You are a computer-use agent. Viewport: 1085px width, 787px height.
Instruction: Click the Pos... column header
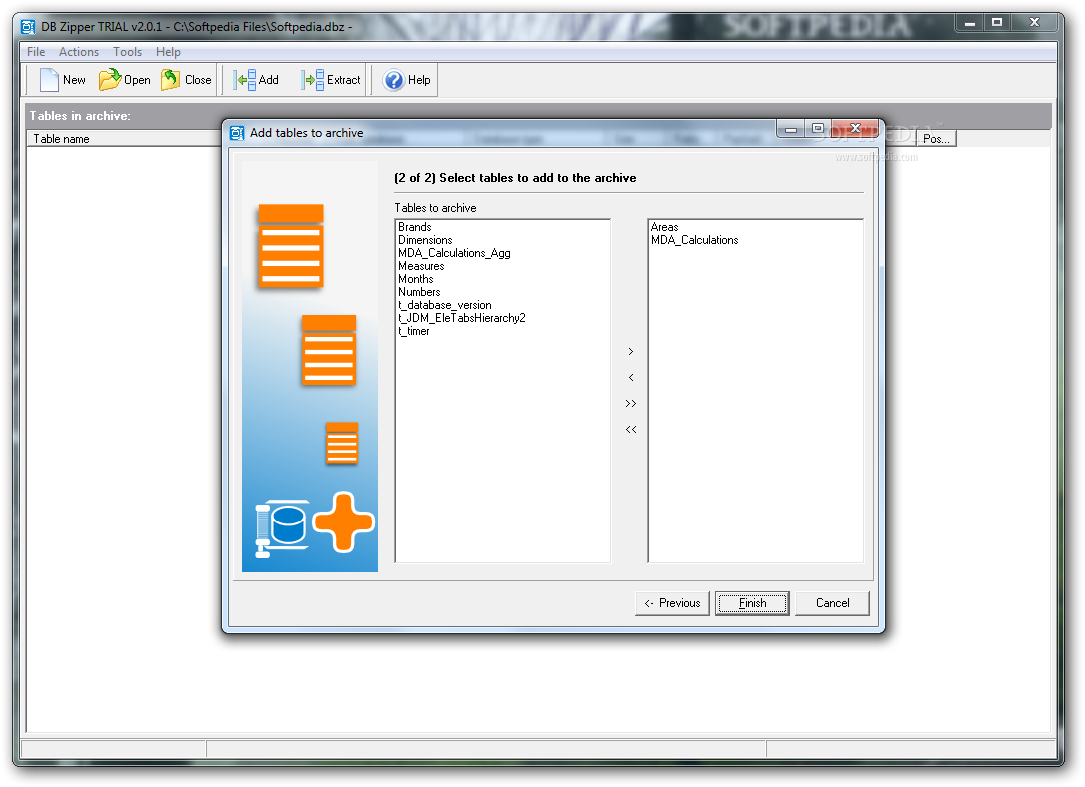point(936,138)
